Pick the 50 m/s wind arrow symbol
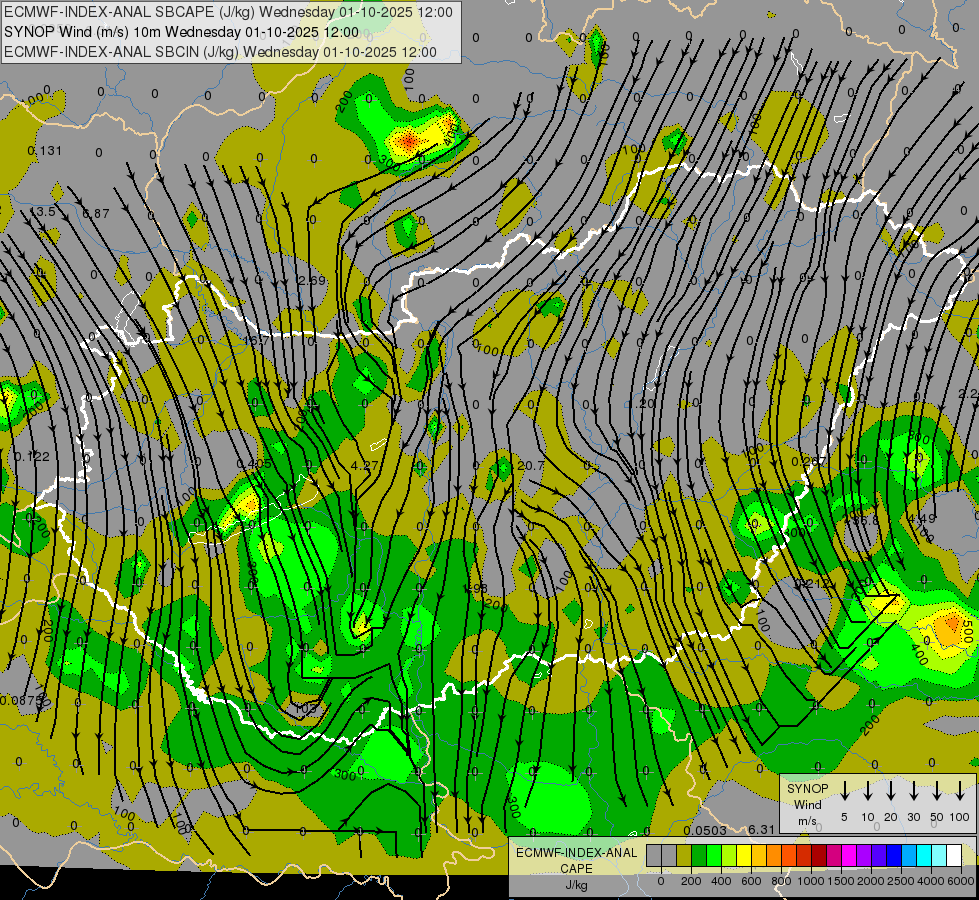 tap(937, 792)
